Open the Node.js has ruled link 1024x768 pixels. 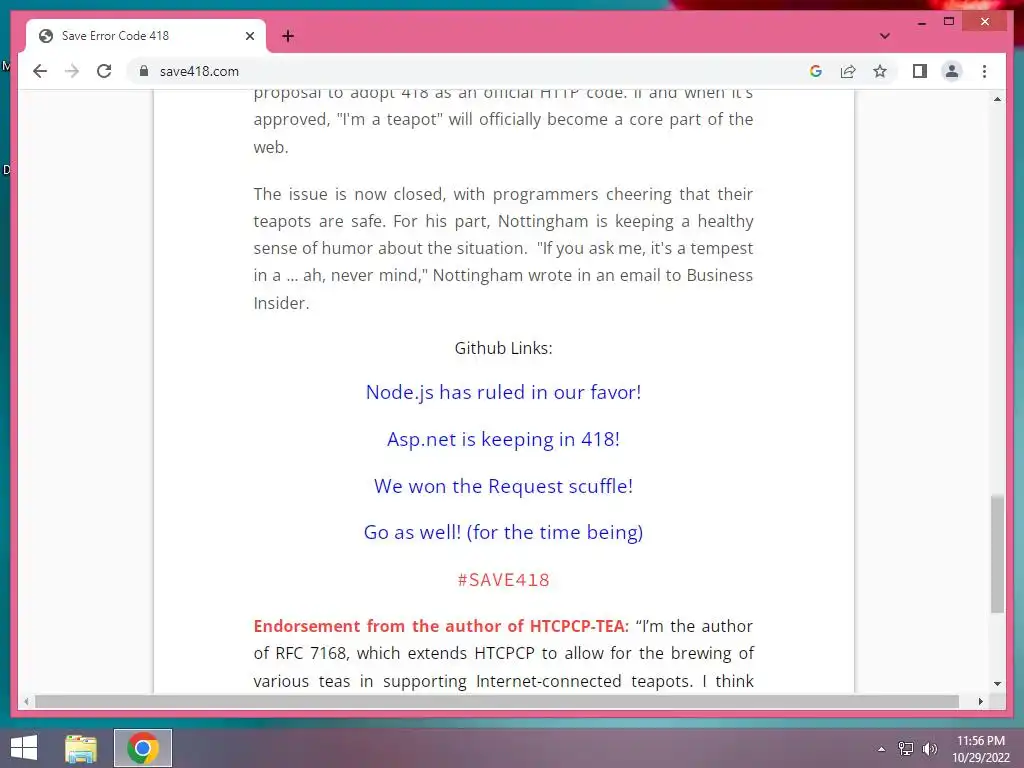(x=503, y=392)
